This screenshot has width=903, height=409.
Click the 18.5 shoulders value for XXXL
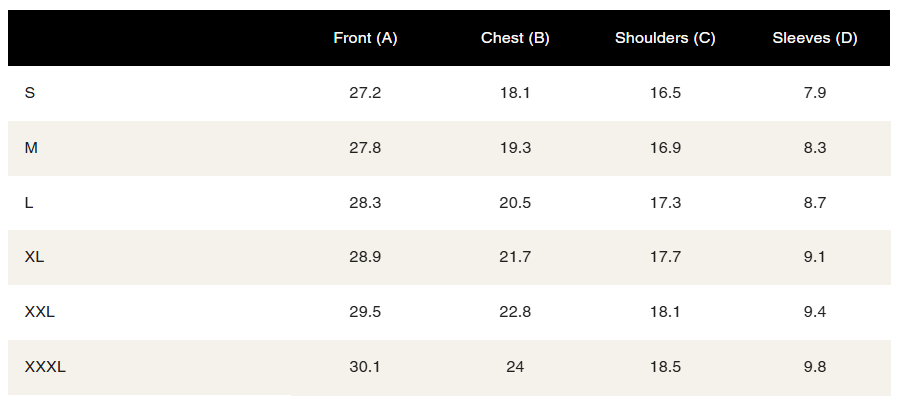pyautogui.click(x=665, y=367)
